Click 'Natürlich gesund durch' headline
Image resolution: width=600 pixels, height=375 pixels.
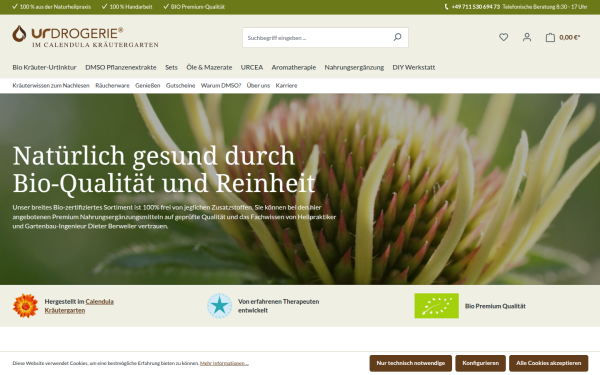tap(154, 156)
